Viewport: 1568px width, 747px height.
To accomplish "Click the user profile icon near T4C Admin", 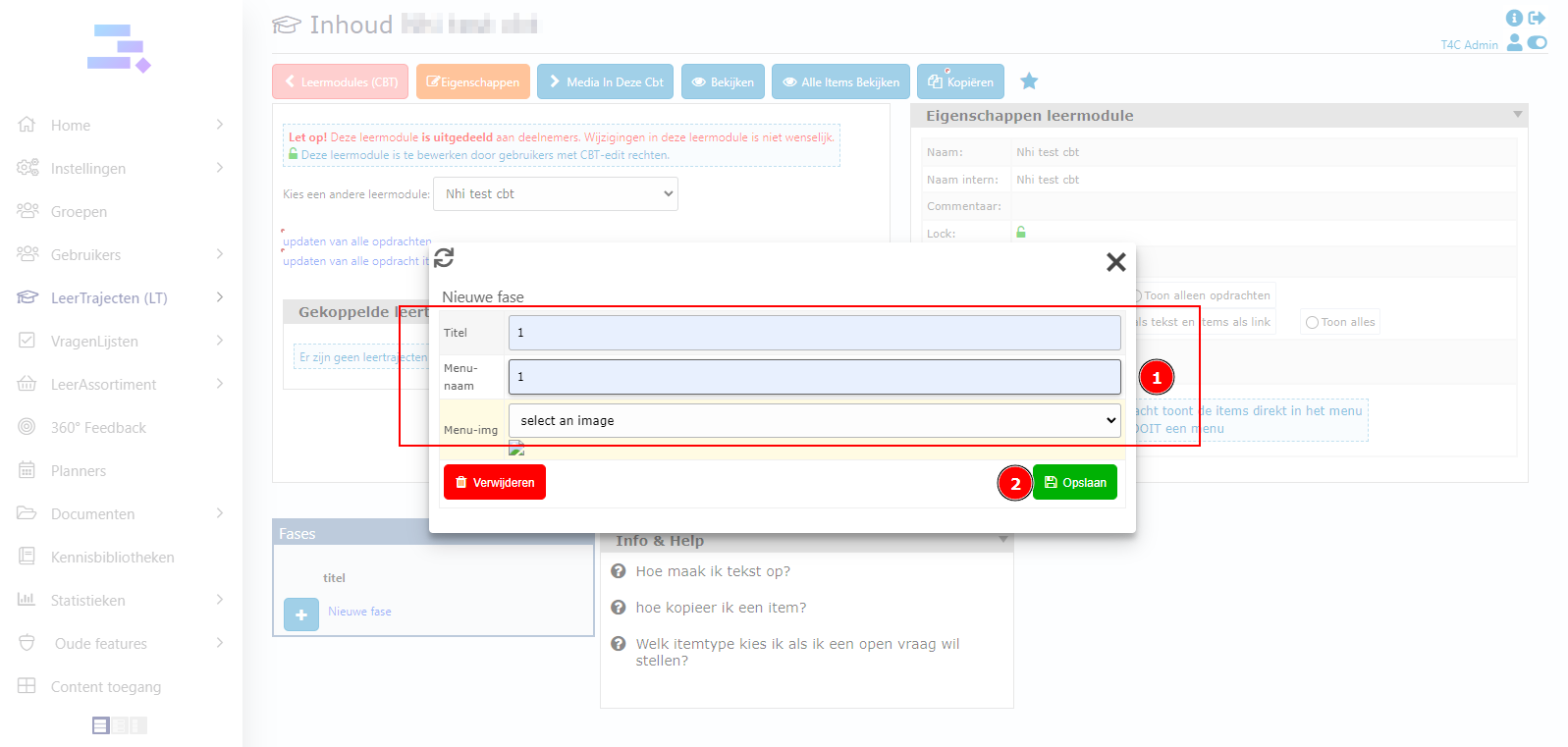I will click(1515, 42).
